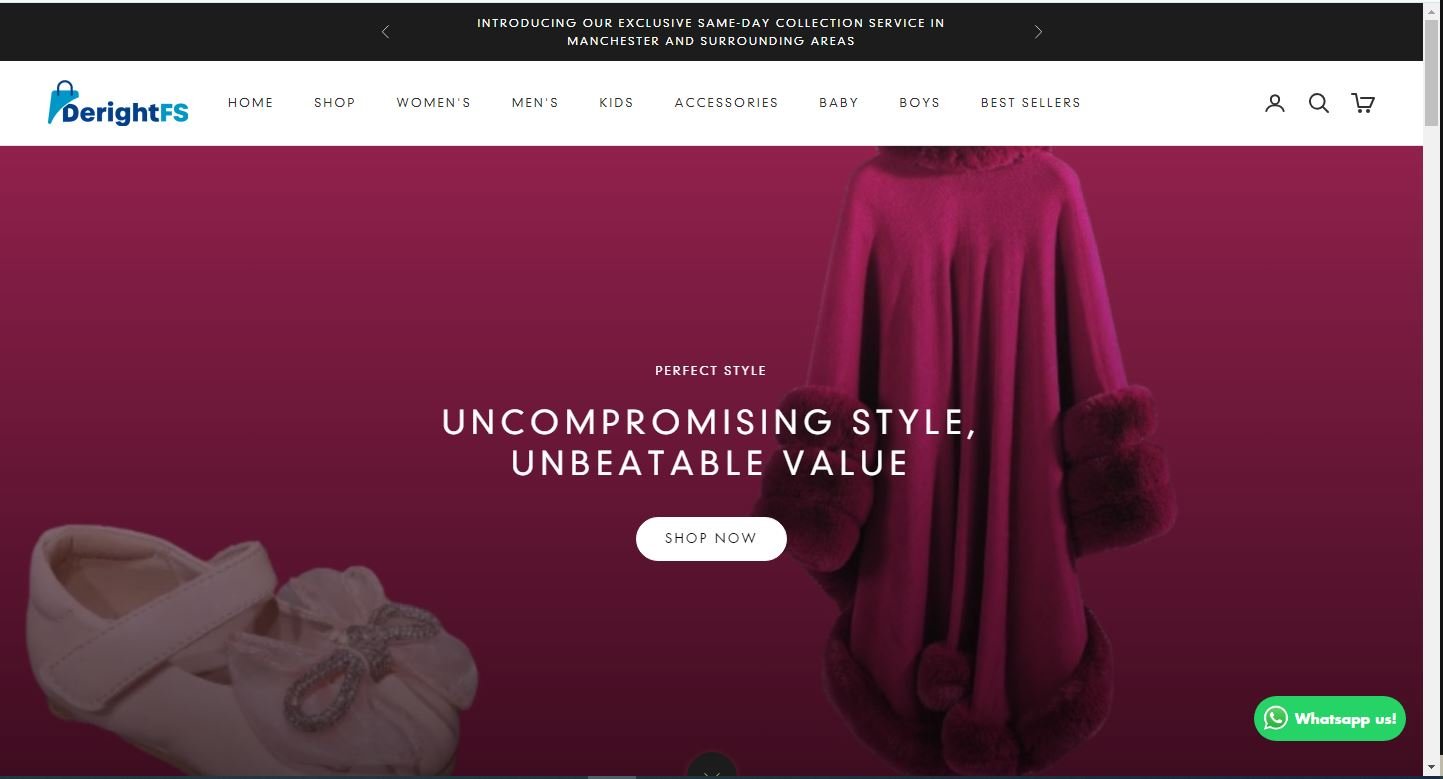This screenshot has height=779, width=1443.
Task: Click the Shop Now button
Action: (x=711, y=539)
